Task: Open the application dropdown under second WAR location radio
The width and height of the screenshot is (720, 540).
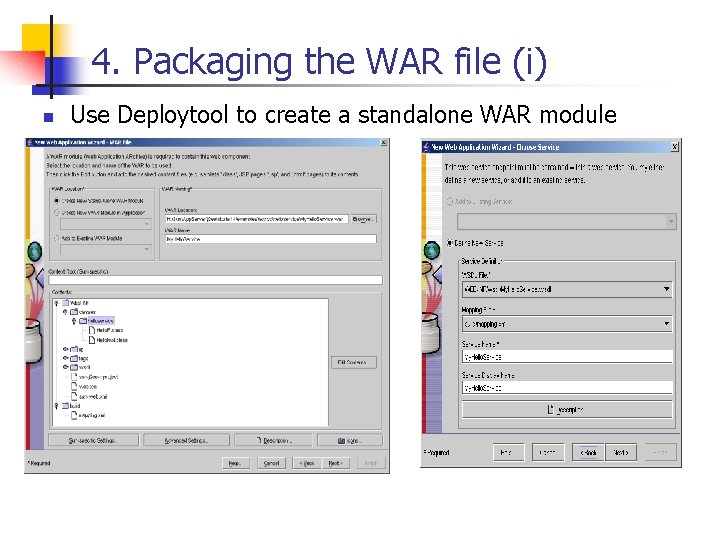Action: (x=106, y=224)
